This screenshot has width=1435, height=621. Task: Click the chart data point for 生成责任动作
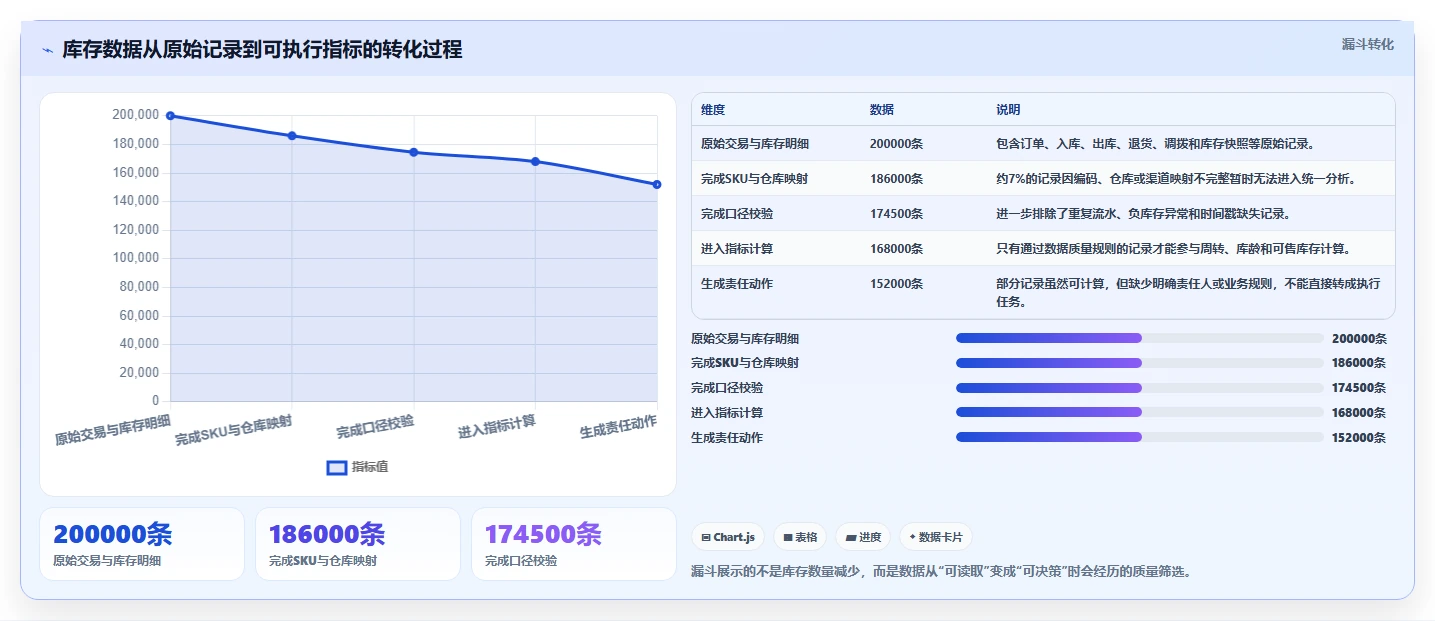(657, 184)
